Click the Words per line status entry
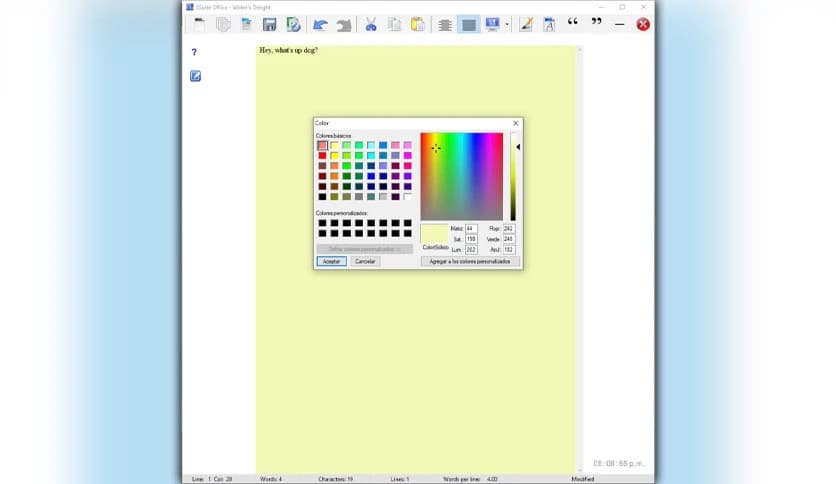This screenshot has height=484, width=836. (x=470, y=479)
